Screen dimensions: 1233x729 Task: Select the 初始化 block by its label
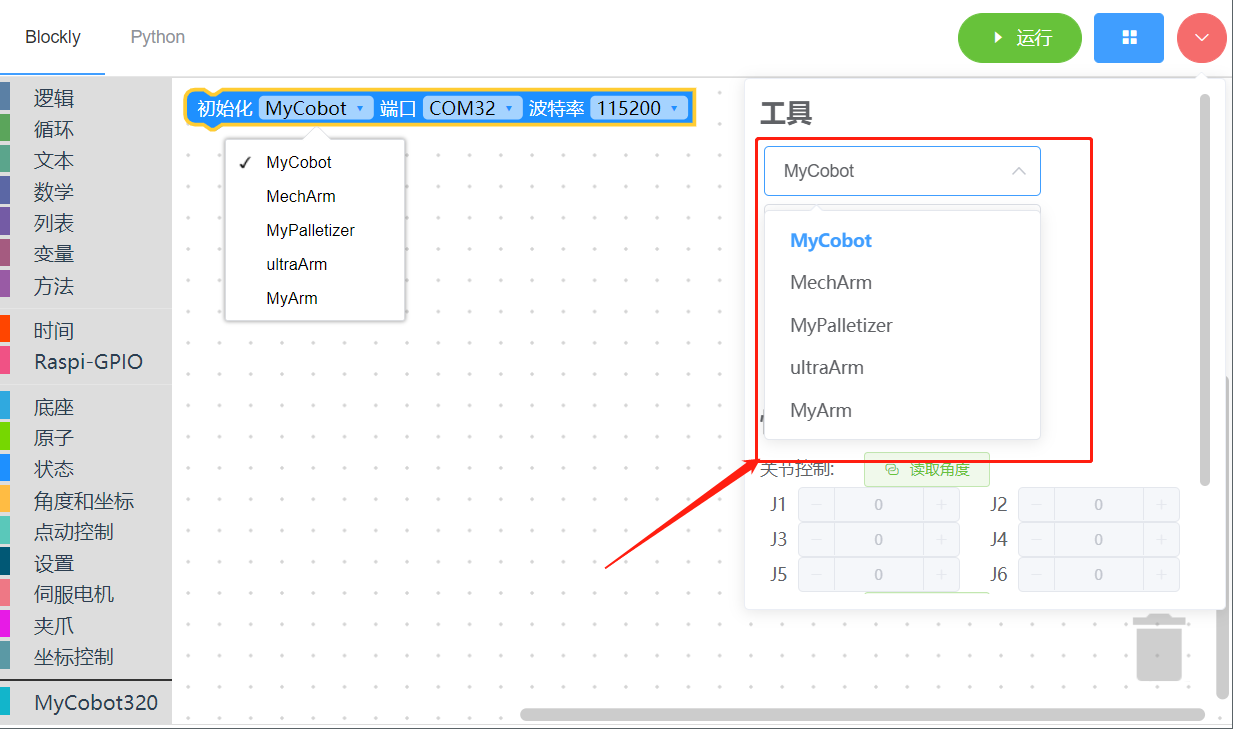224,108
